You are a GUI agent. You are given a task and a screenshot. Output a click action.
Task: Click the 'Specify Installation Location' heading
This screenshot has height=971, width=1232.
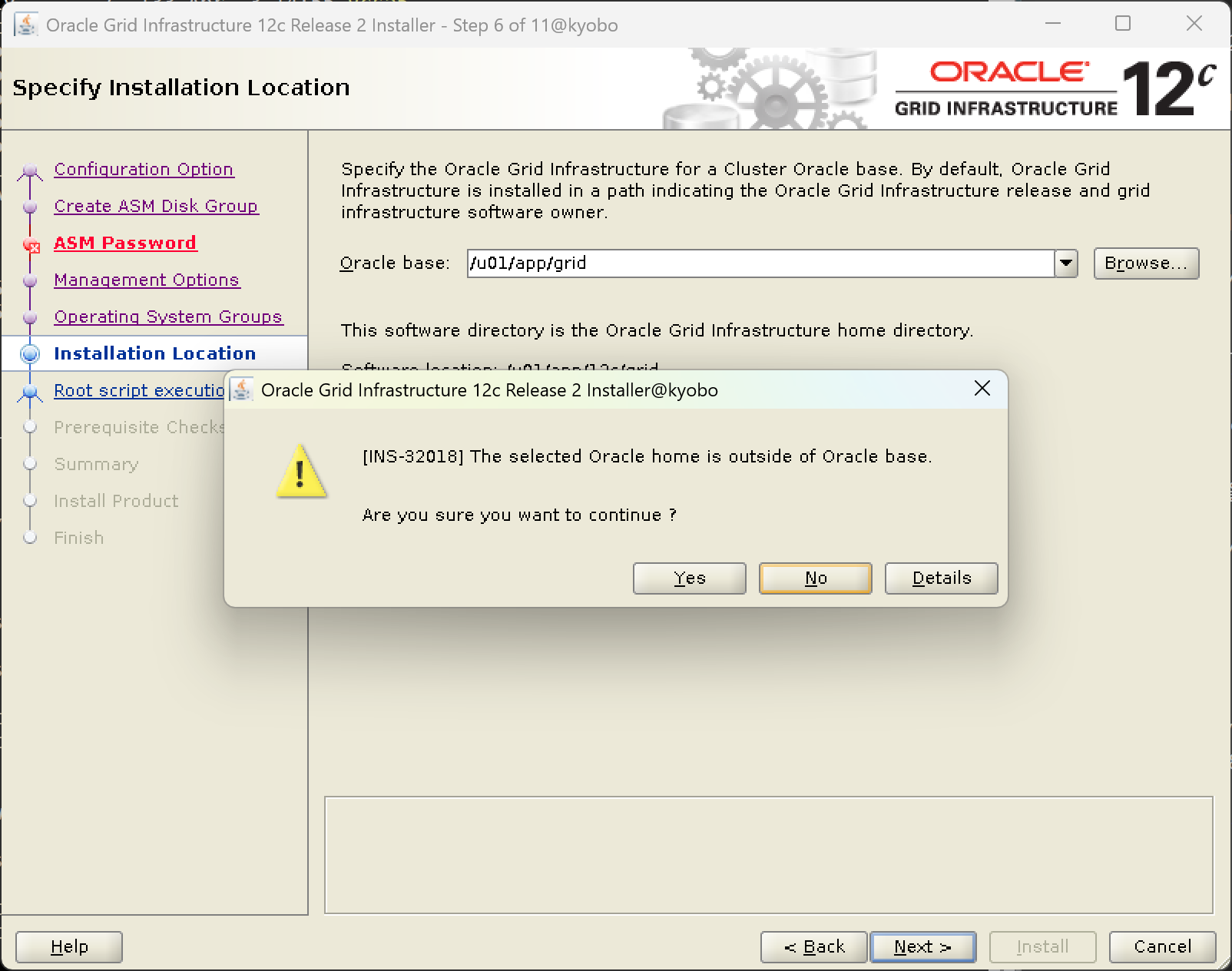(x=181, y=88)
